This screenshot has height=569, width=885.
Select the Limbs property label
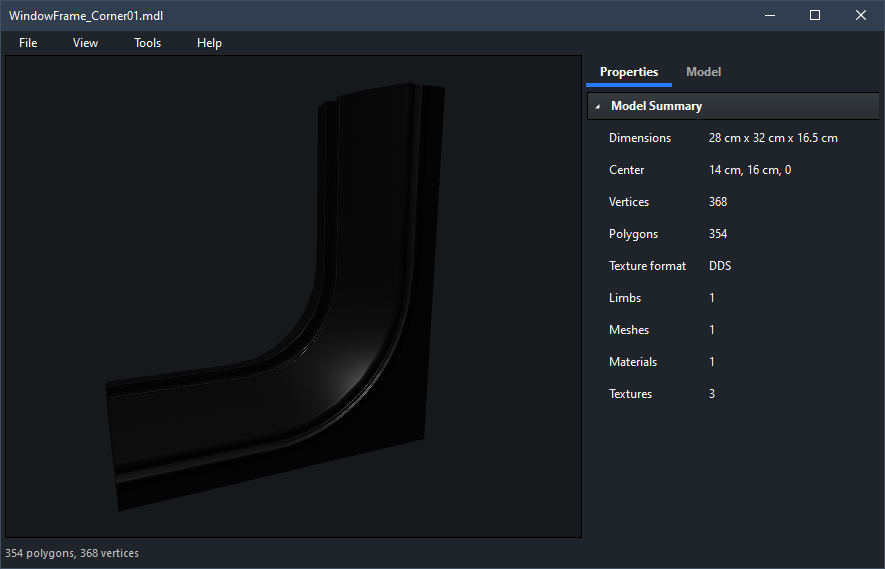point(625,298)
